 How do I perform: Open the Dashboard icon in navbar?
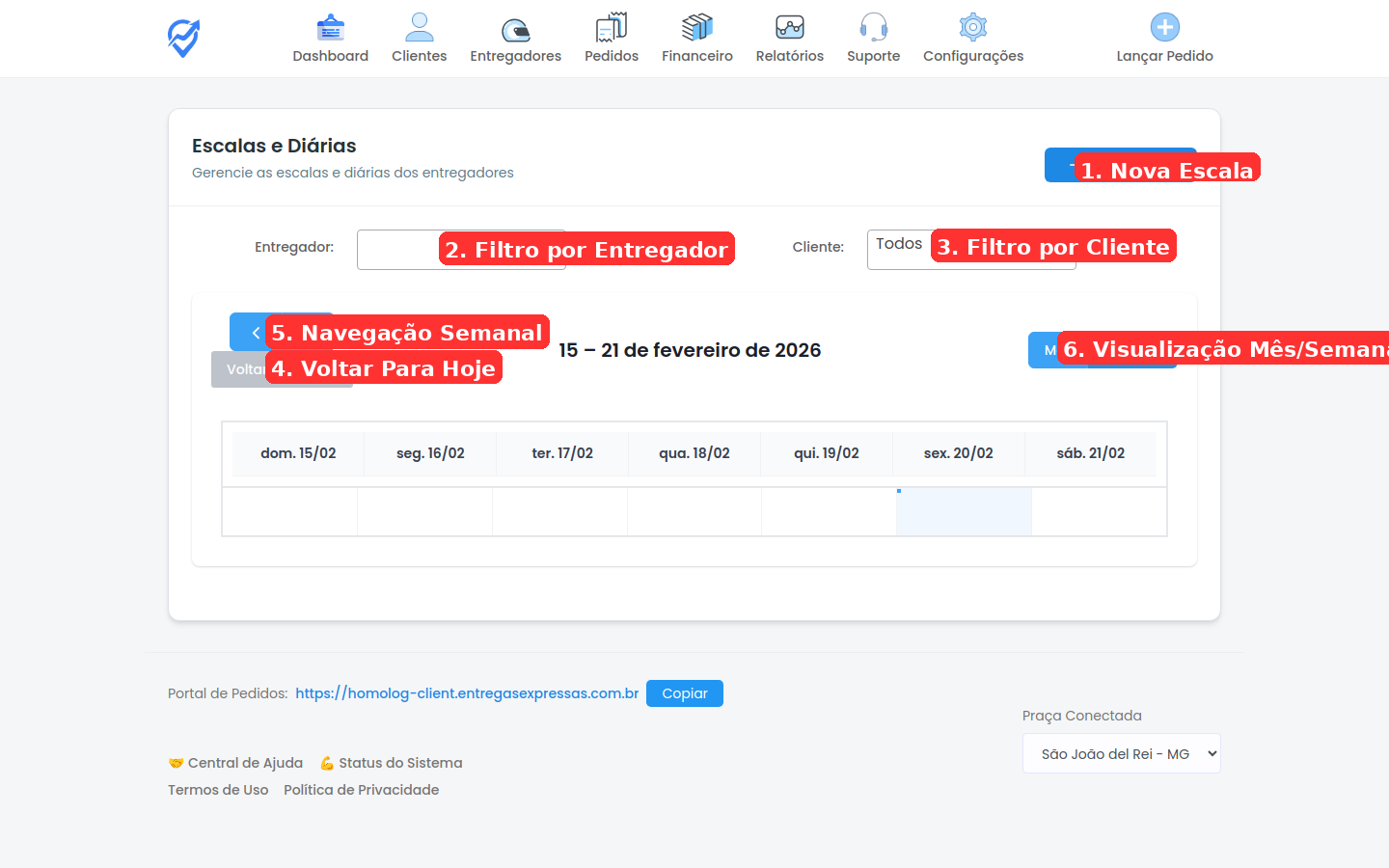330,28
